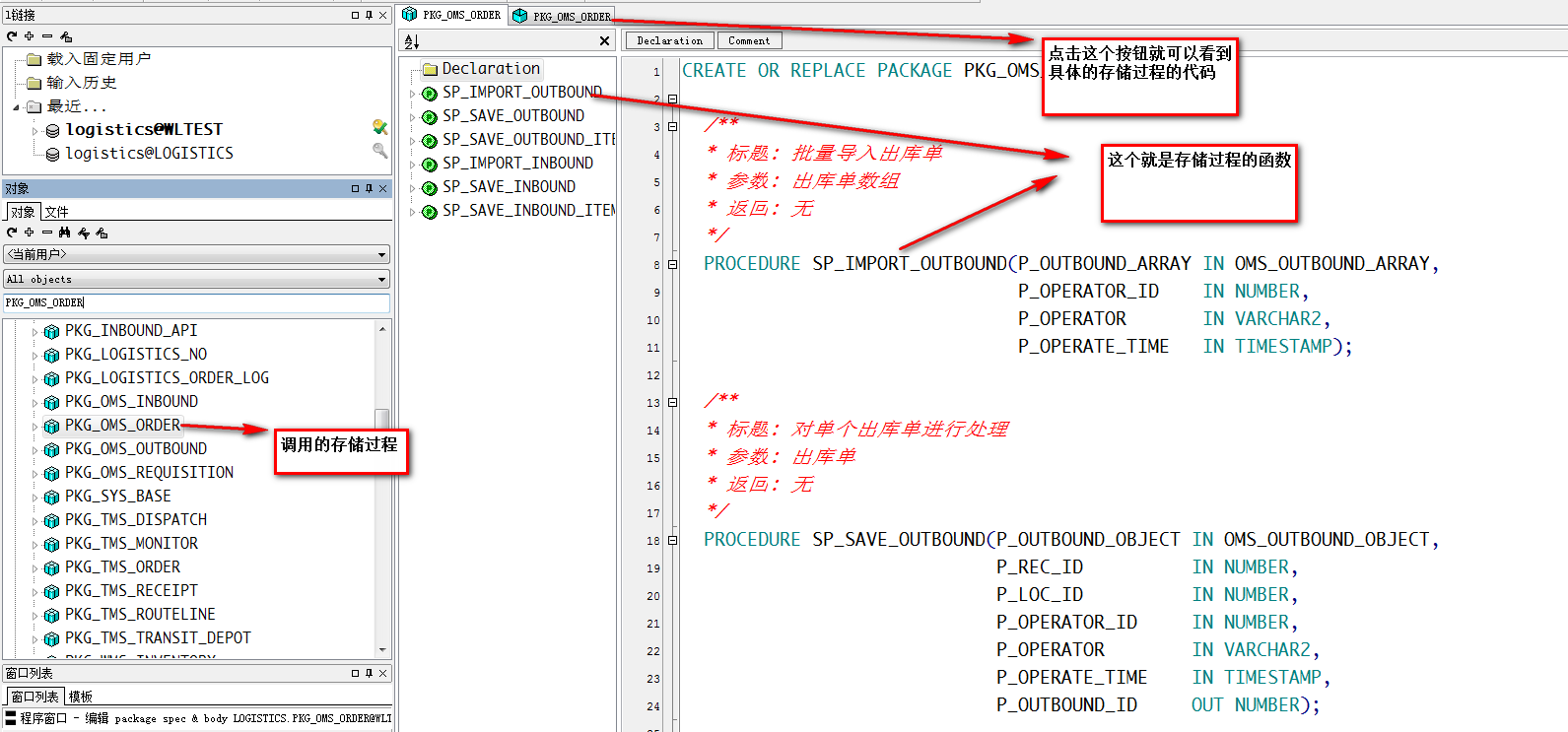1568x732 pixels.
Task: Expand the PKG_OMS_OUTBOUND package node
Action: 35,450
